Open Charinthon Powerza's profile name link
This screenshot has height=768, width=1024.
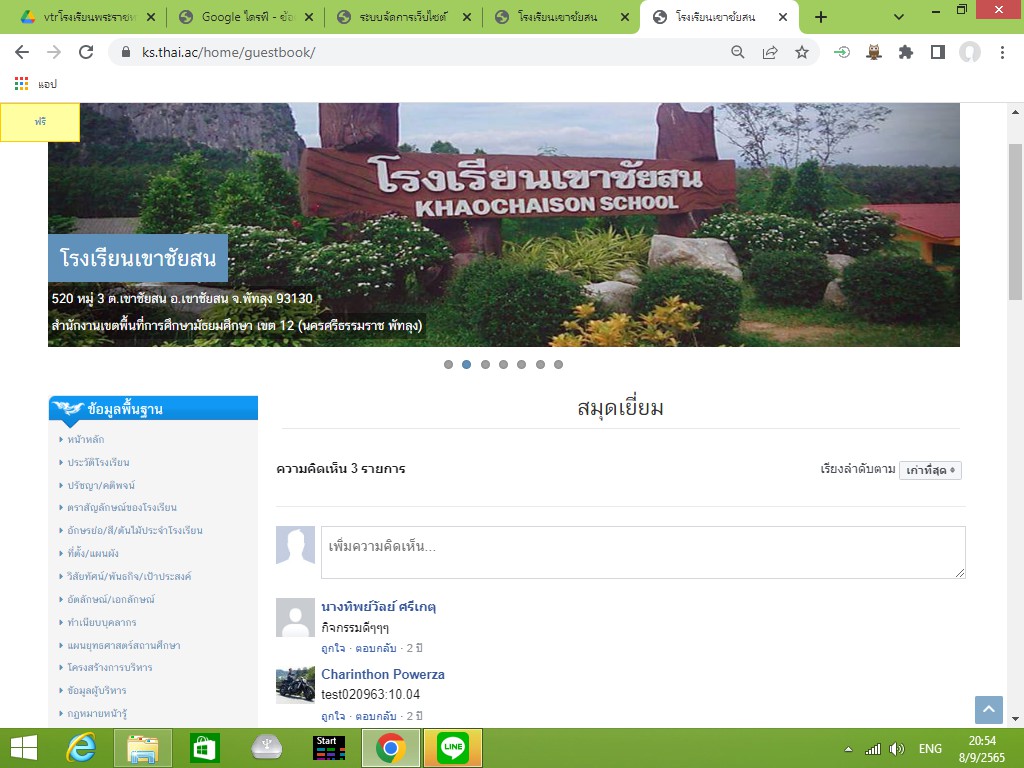click(382, 674)
